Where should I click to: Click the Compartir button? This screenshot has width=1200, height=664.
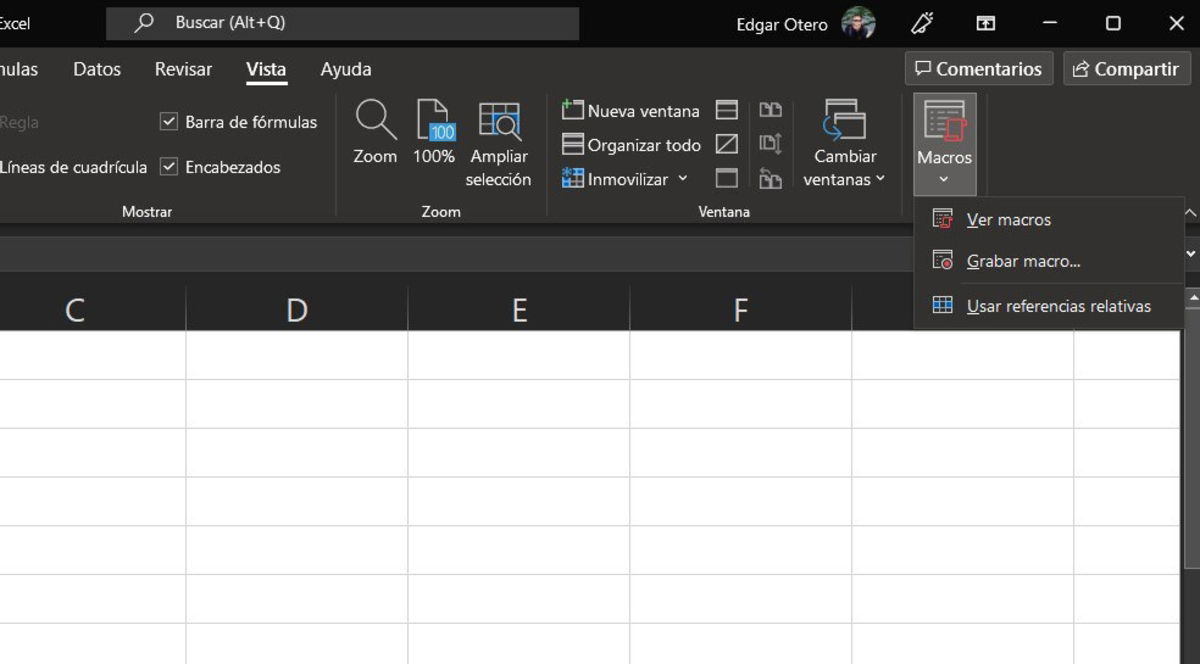[1127, 68]
